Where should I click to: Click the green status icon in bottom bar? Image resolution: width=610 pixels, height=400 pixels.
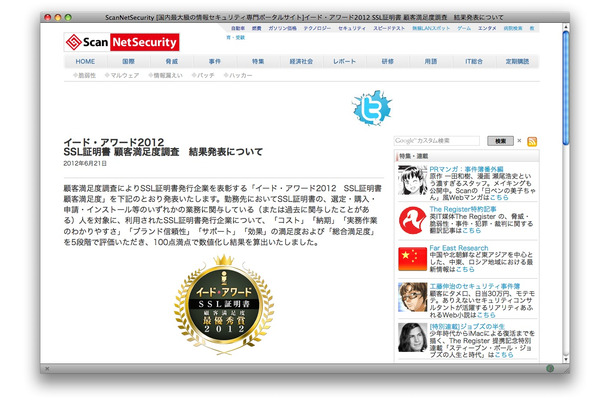tap(550, 368)
